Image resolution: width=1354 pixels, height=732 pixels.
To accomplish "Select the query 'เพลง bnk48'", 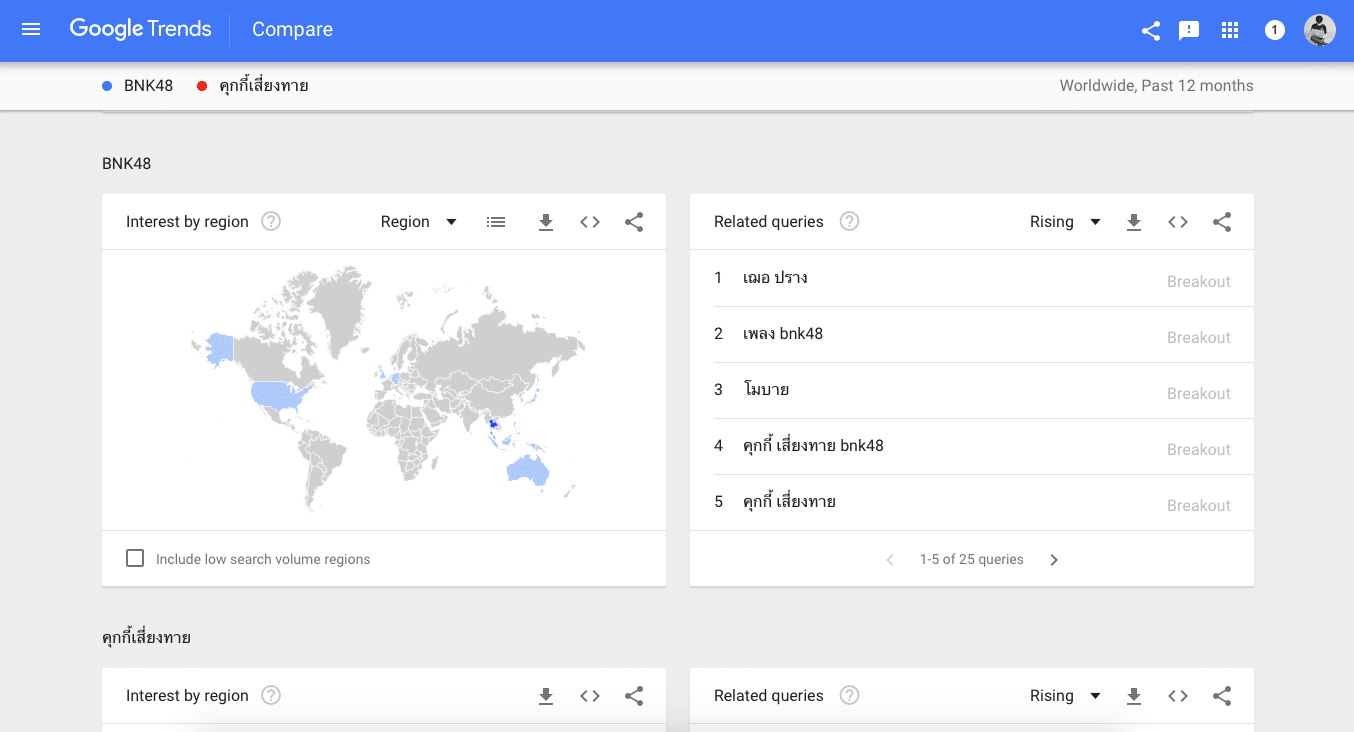I will [x=783, y=334].
